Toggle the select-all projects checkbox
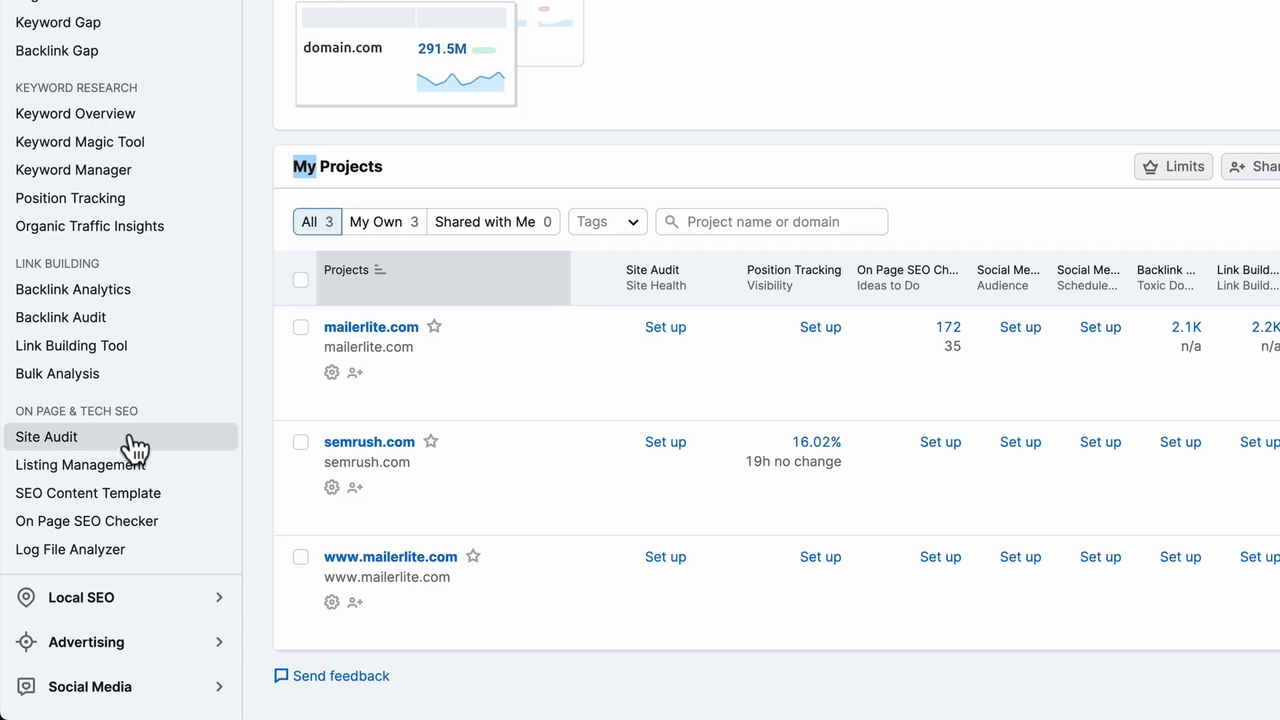 coord(301,279)
